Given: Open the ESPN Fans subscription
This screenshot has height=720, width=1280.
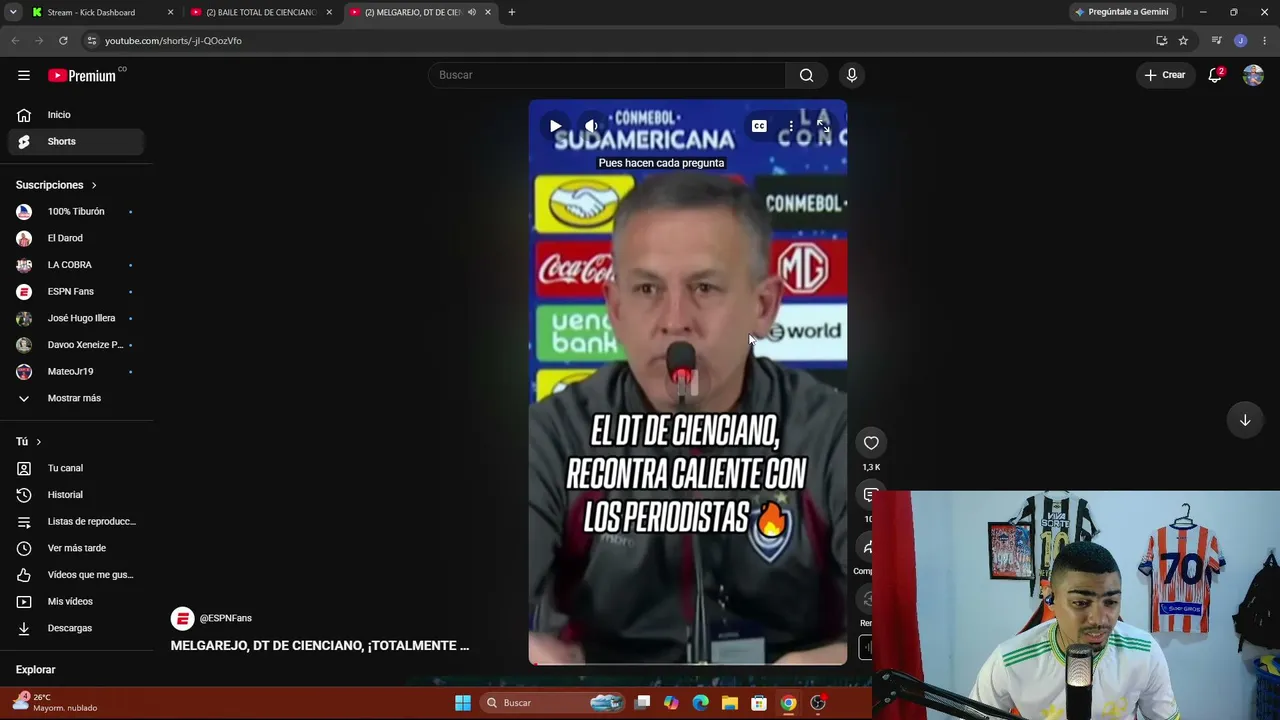Looking at the screenshot, I should (76, 292).
